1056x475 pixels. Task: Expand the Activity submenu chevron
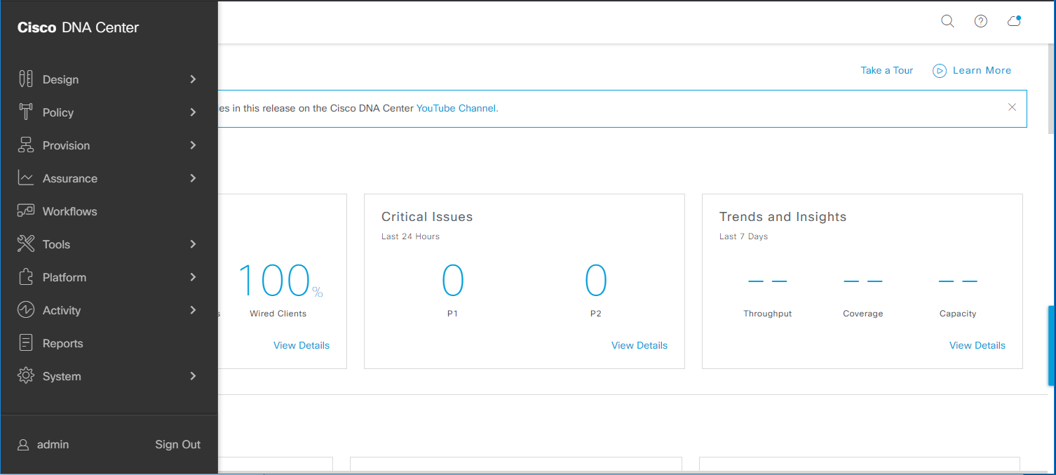tap(193, 310)
